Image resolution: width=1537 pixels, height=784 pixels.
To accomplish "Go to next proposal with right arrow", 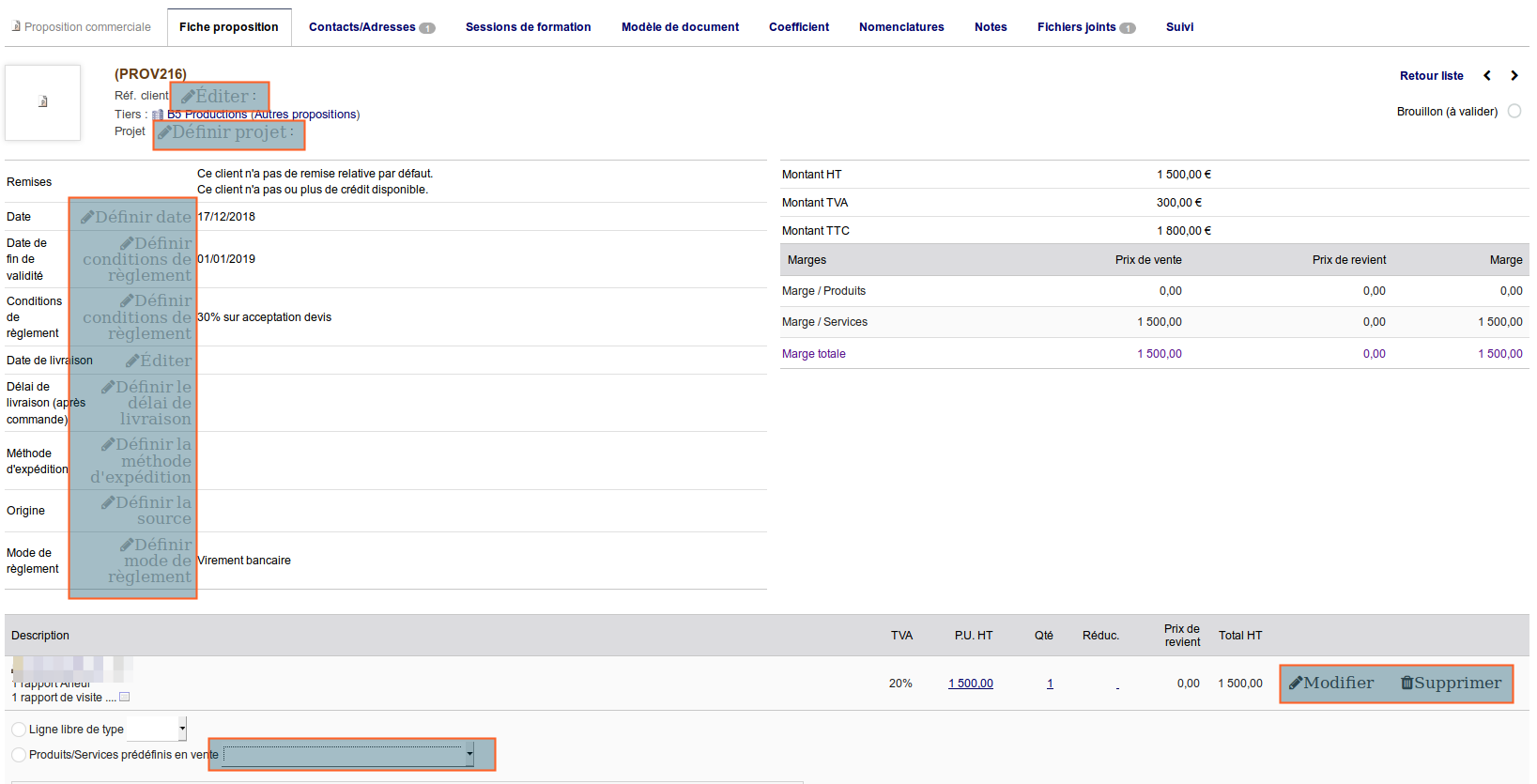I will (x=1514, y=76).
